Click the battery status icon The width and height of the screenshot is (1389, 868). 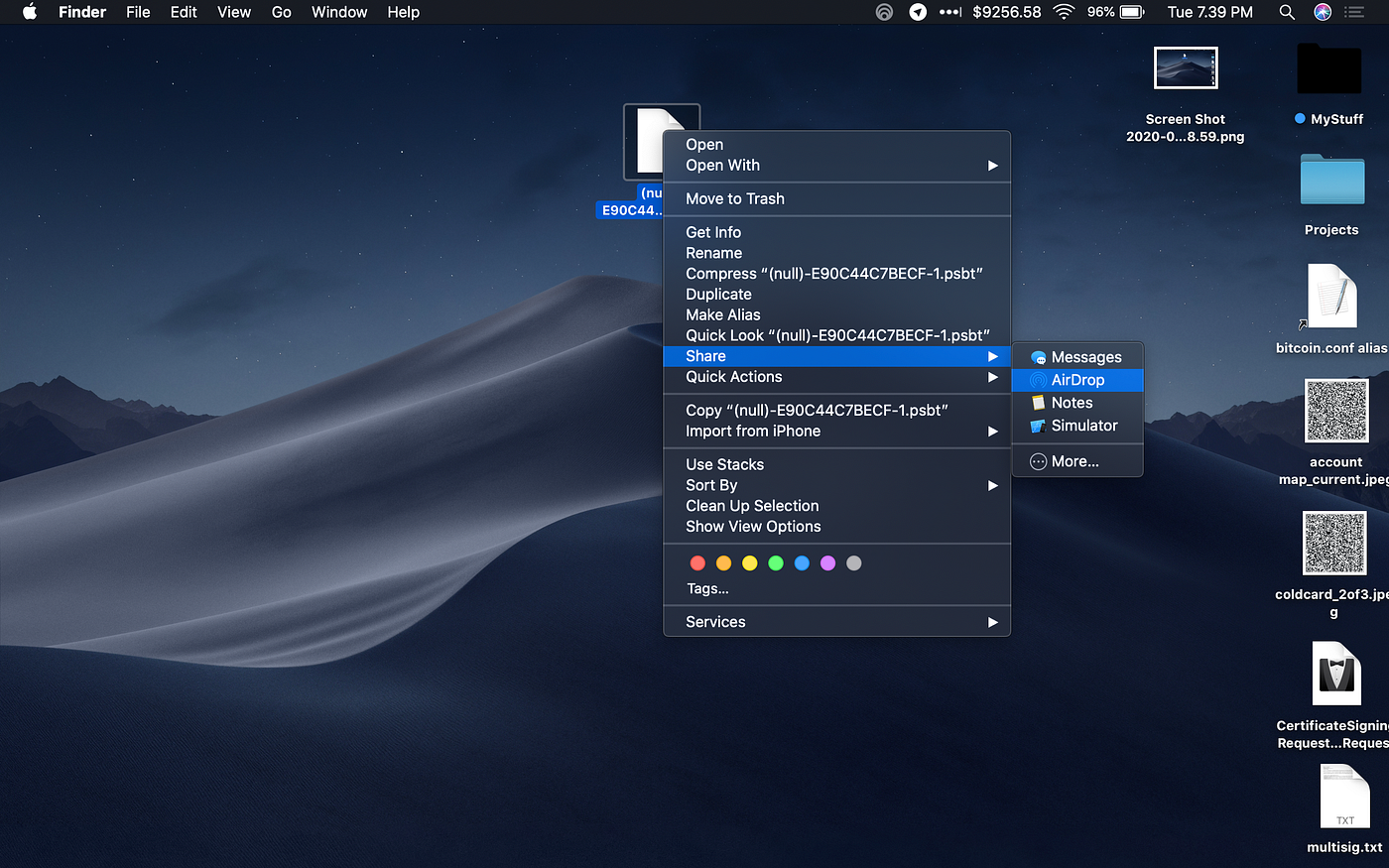[1132, 12]
